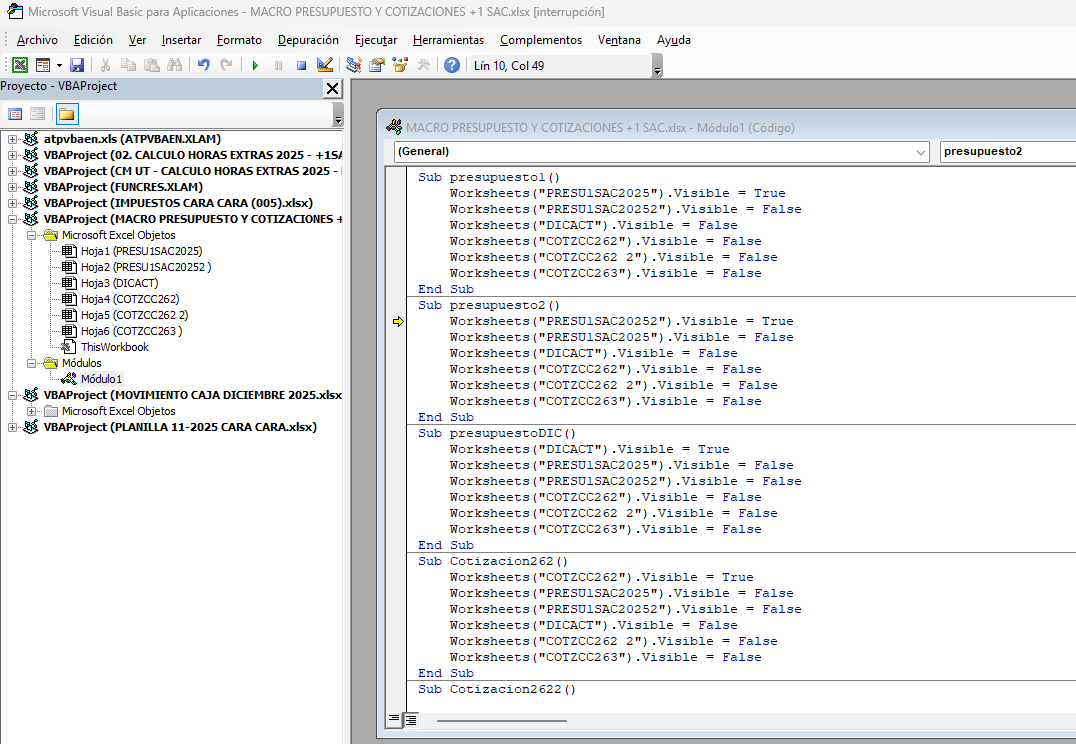
Task: Open the Properties Window icon
Action: pos(377,65)
